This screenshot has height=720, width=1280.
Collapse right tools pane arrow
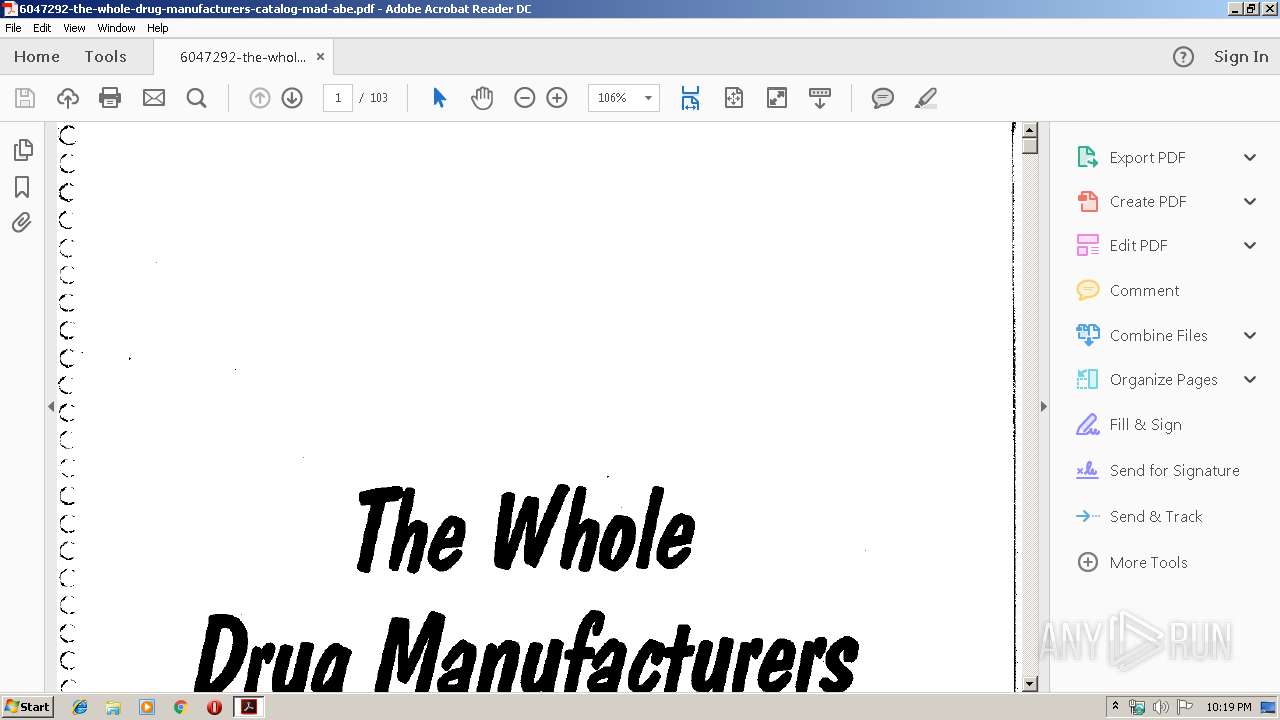coord(1043,406)
